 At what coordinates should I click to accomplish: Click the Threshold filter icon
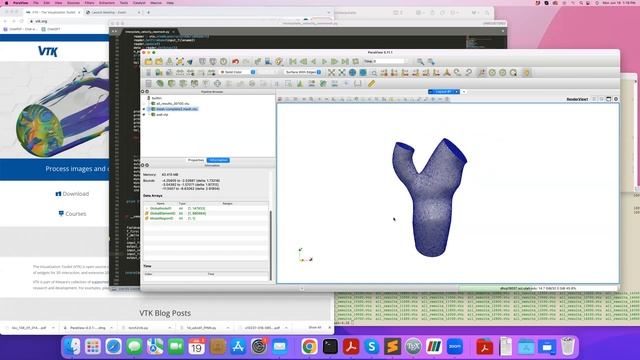194,84
